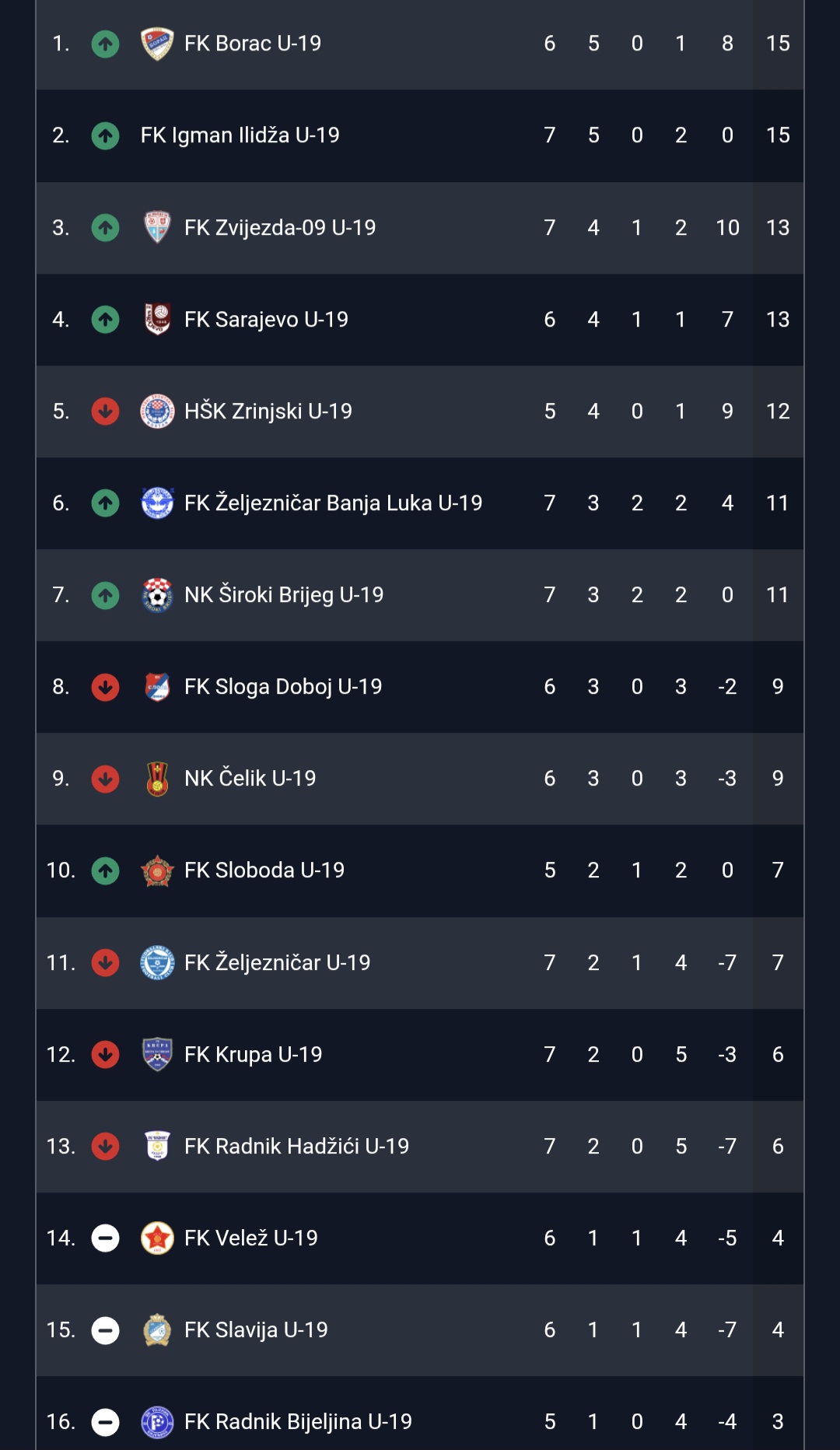Select the FK Željezničar U-19 team name
The height and width of the screenshot is (1450, 840).
[277, 962]
